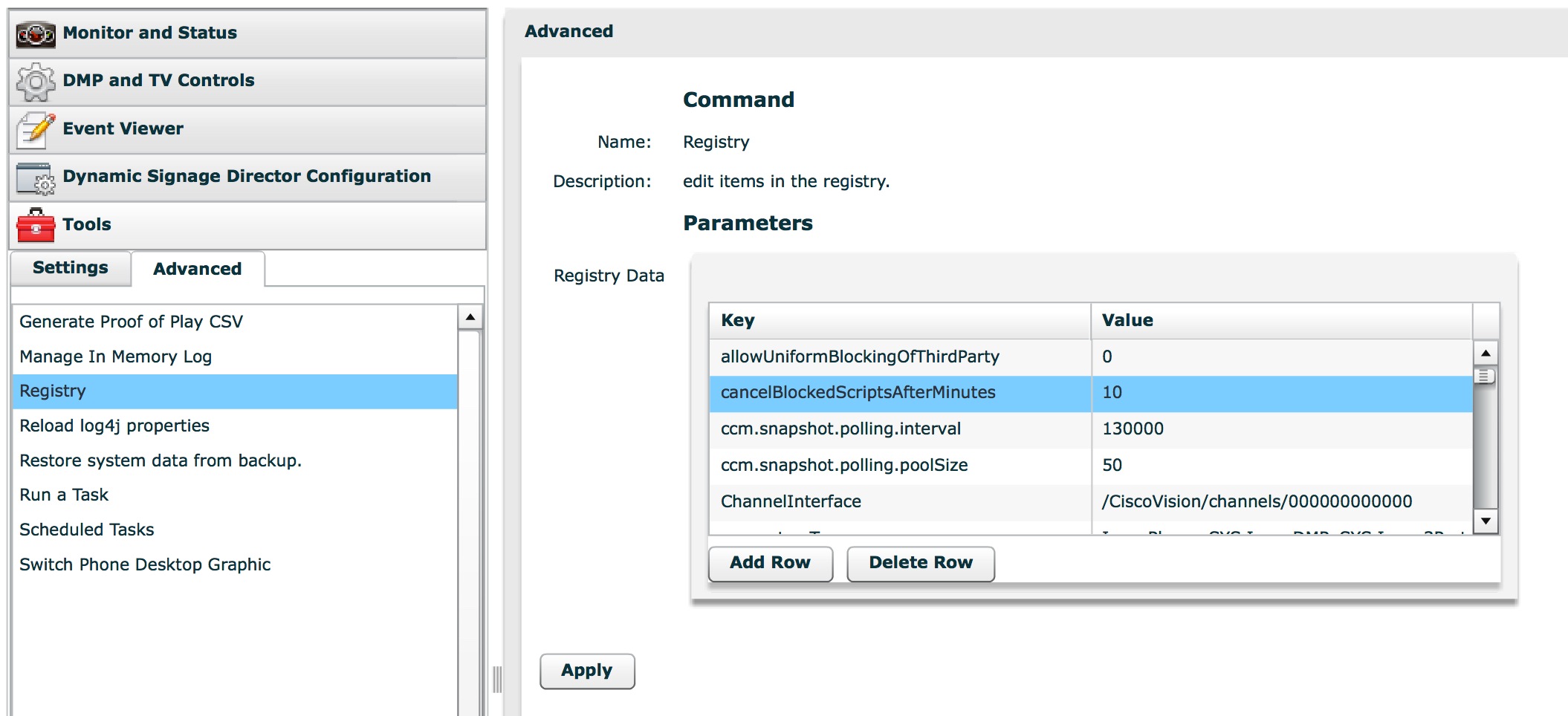Open the Event Viewer panel
The width and height of the screenshot is (1568, 716).
tap(247, 130)
